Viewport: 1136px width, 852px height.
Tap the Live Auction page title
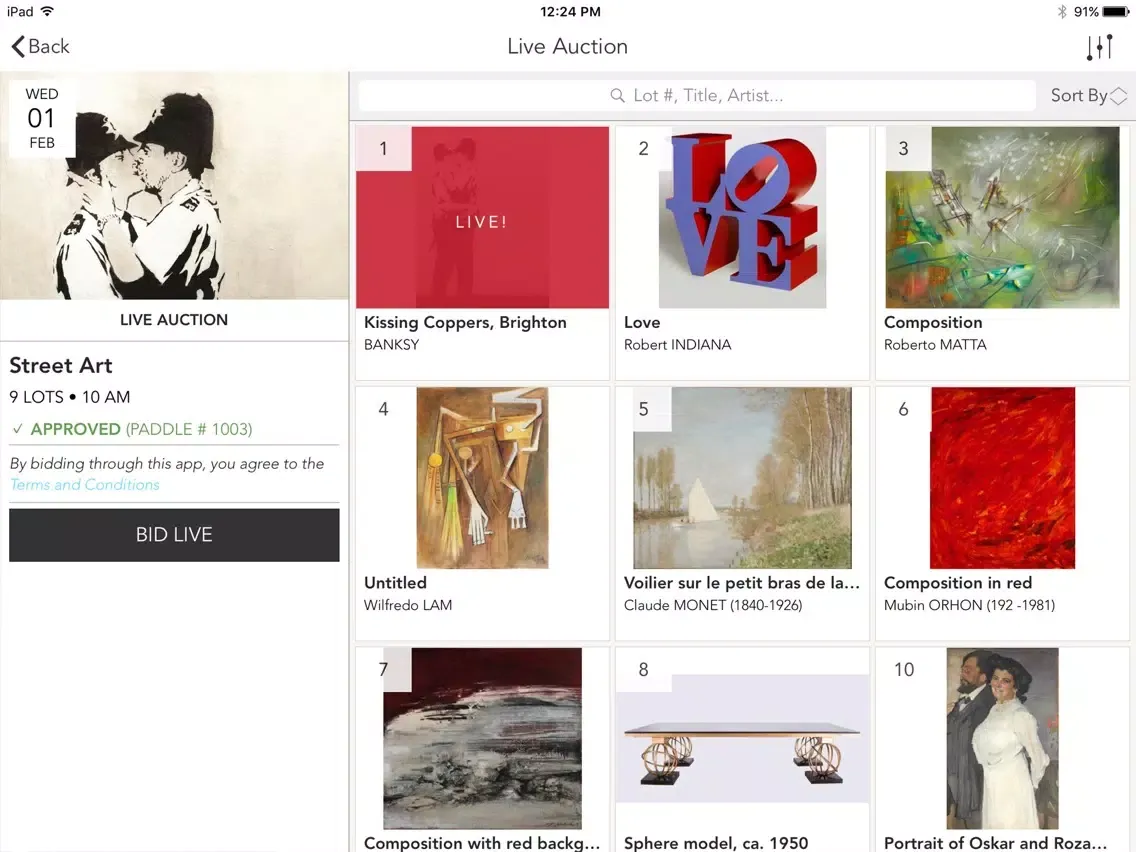[567, 46]
